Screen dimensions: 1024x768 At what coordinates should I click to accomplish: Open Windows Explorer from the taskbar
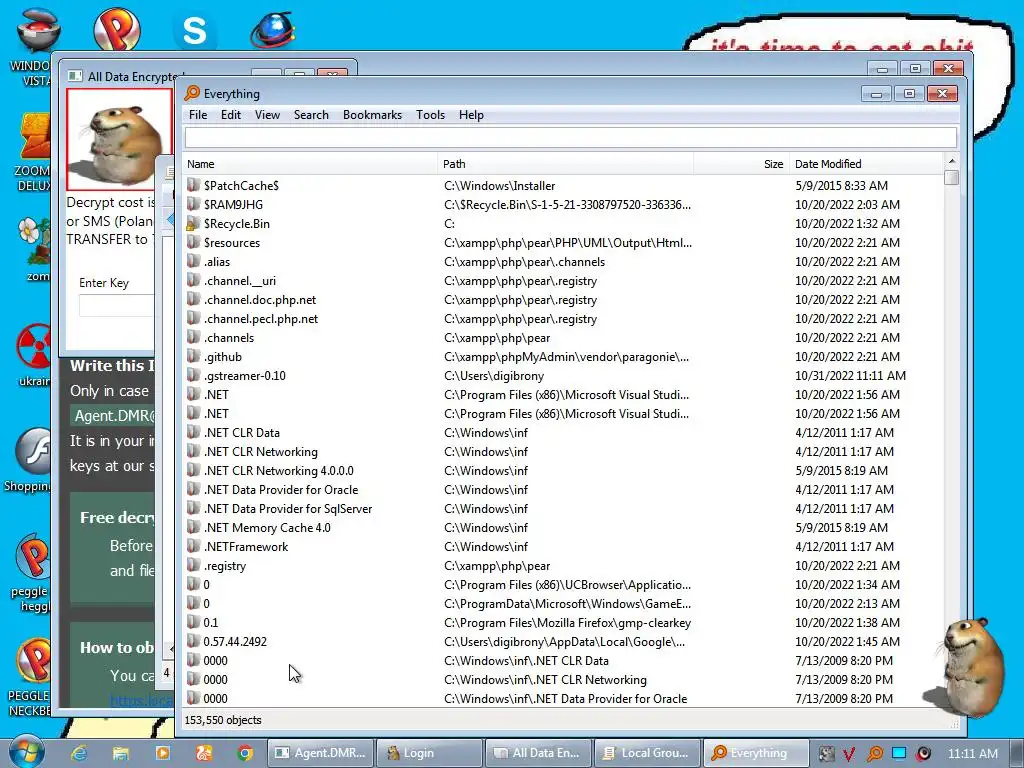click(120, 753)
